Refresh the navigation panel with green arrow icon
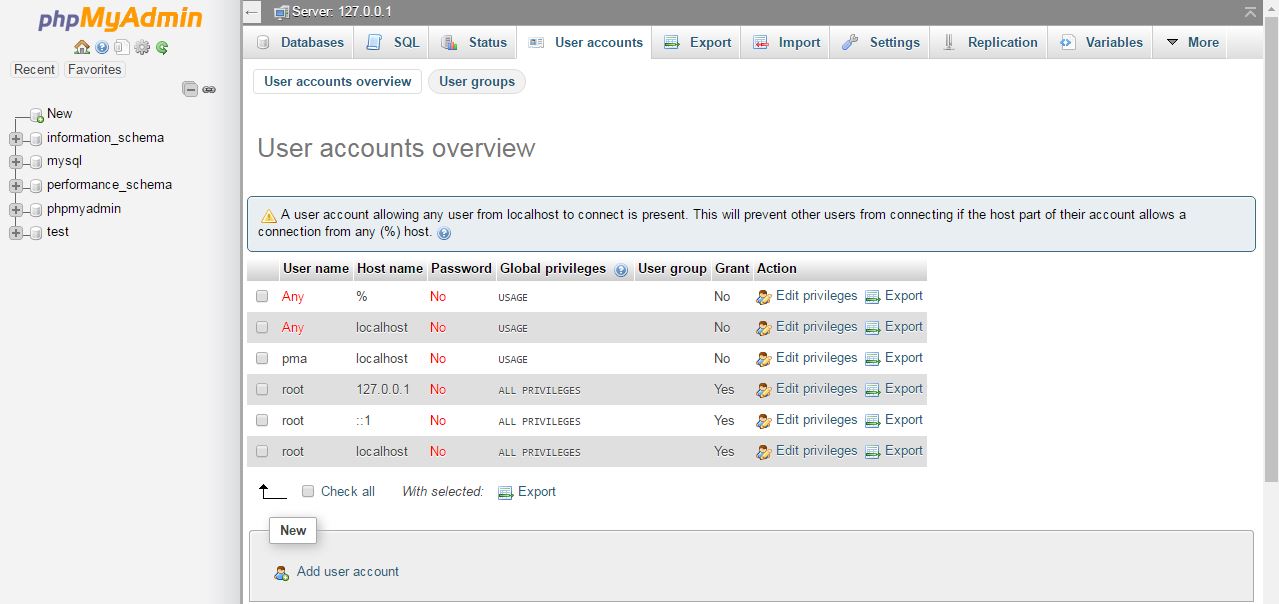This screenshot has width=1279, height=604. click(161, 47)
